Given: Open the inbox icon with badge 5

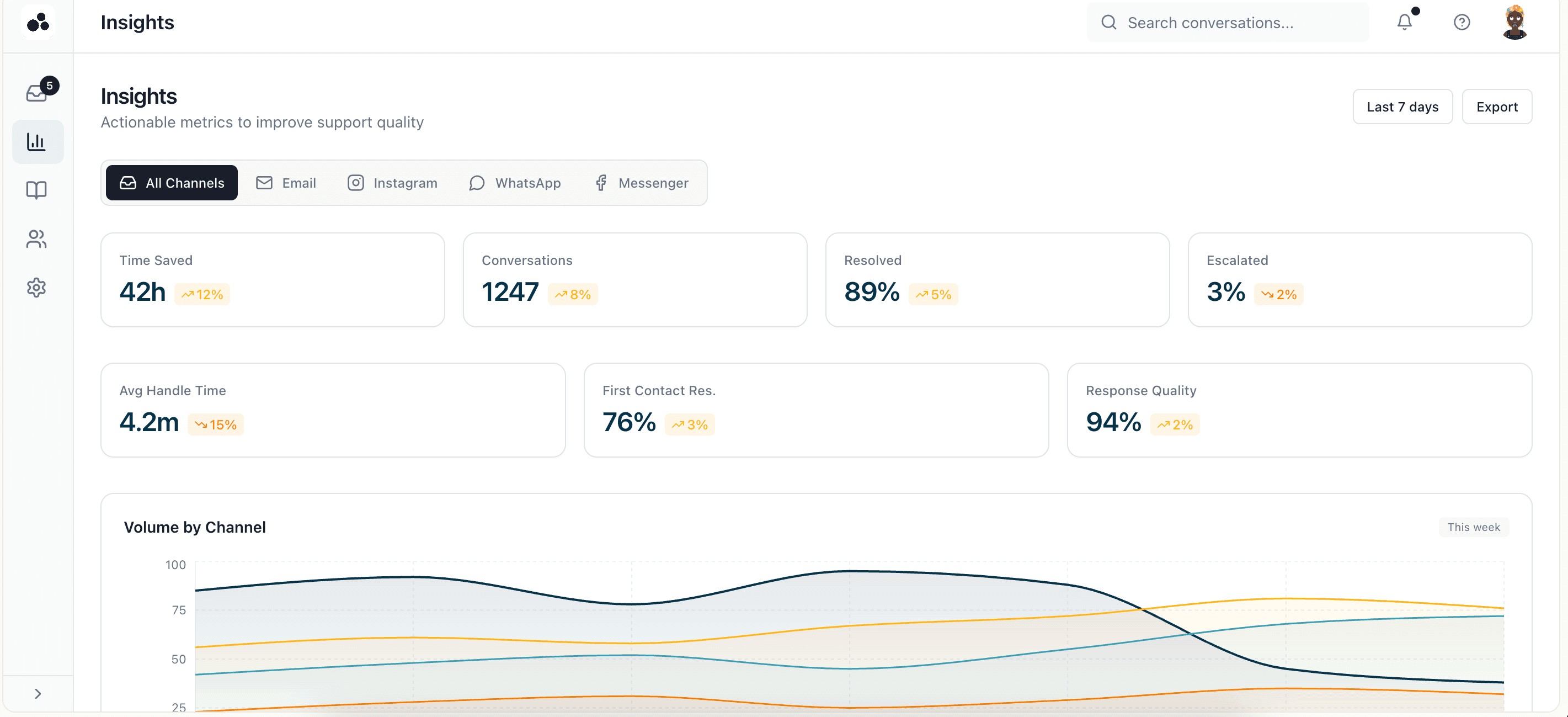Looking at the screenshot, I should tap(37, 93).
